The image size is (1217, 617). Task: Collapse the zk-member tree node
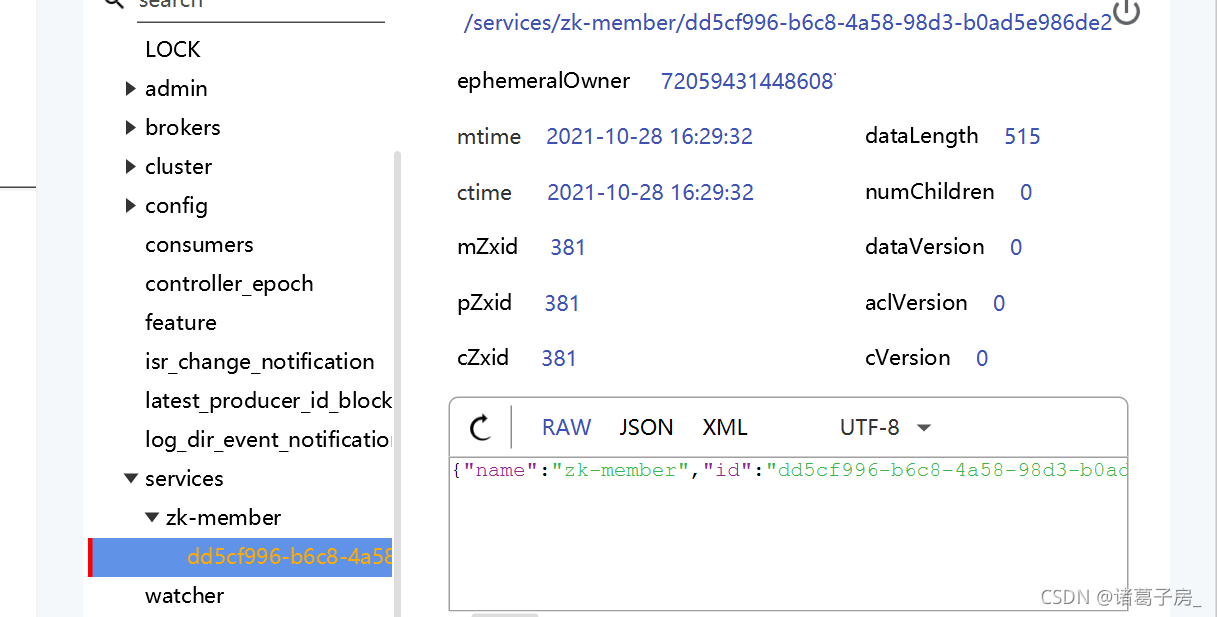point(152,517)
